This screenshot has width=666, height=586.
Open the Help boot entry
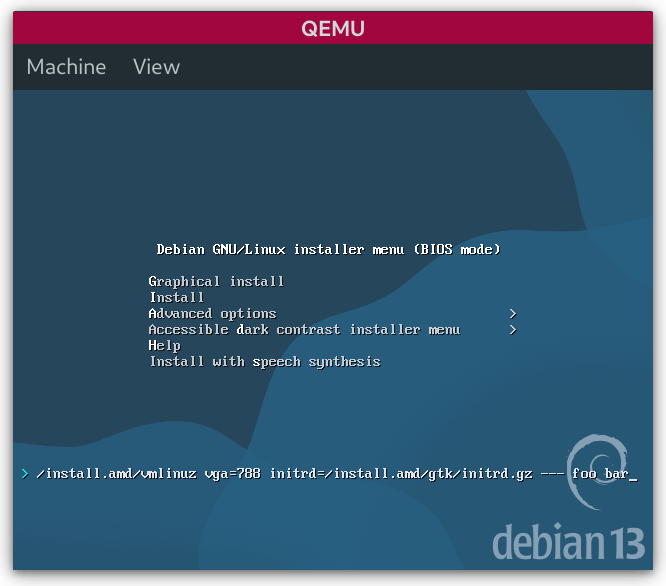[165, 346]
